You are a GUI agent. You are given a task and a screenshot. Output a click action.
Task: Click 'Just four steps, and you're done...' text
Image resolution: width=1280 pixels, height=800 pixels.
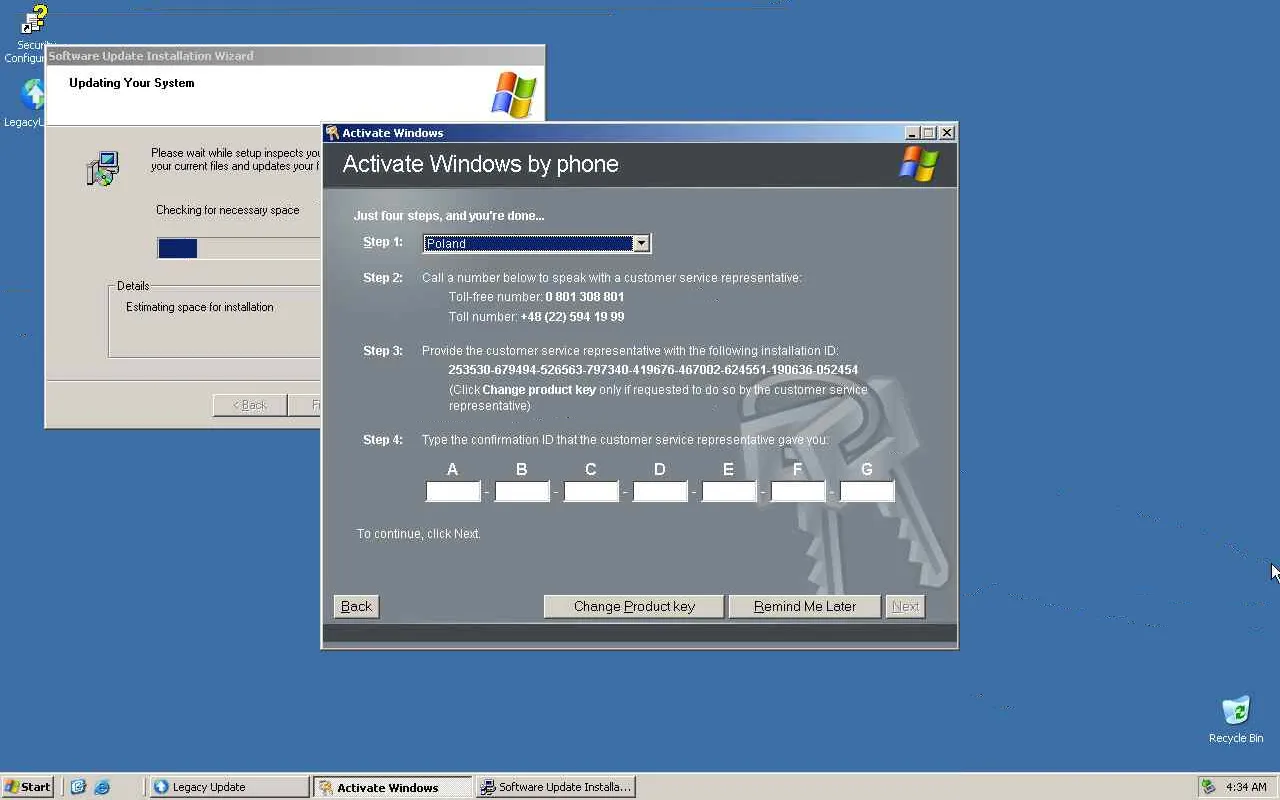(449, 216)
